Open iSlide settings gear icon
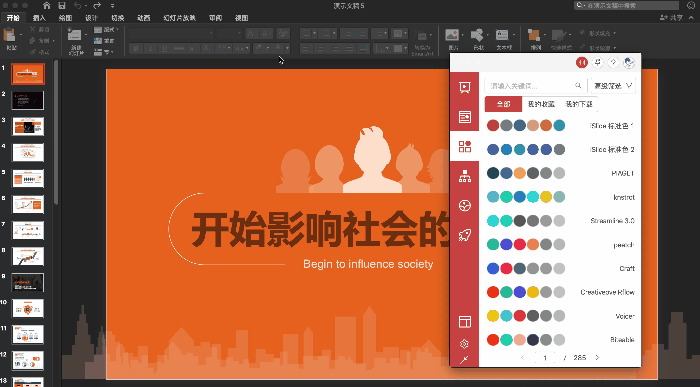Screen dimensions: 700x387 (464, 344)
